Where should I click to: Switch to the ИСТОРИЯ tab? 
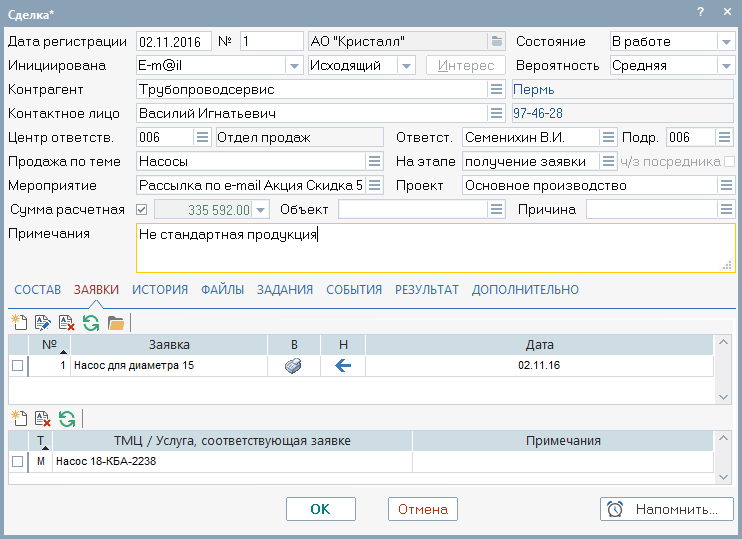tap(160, 290)
